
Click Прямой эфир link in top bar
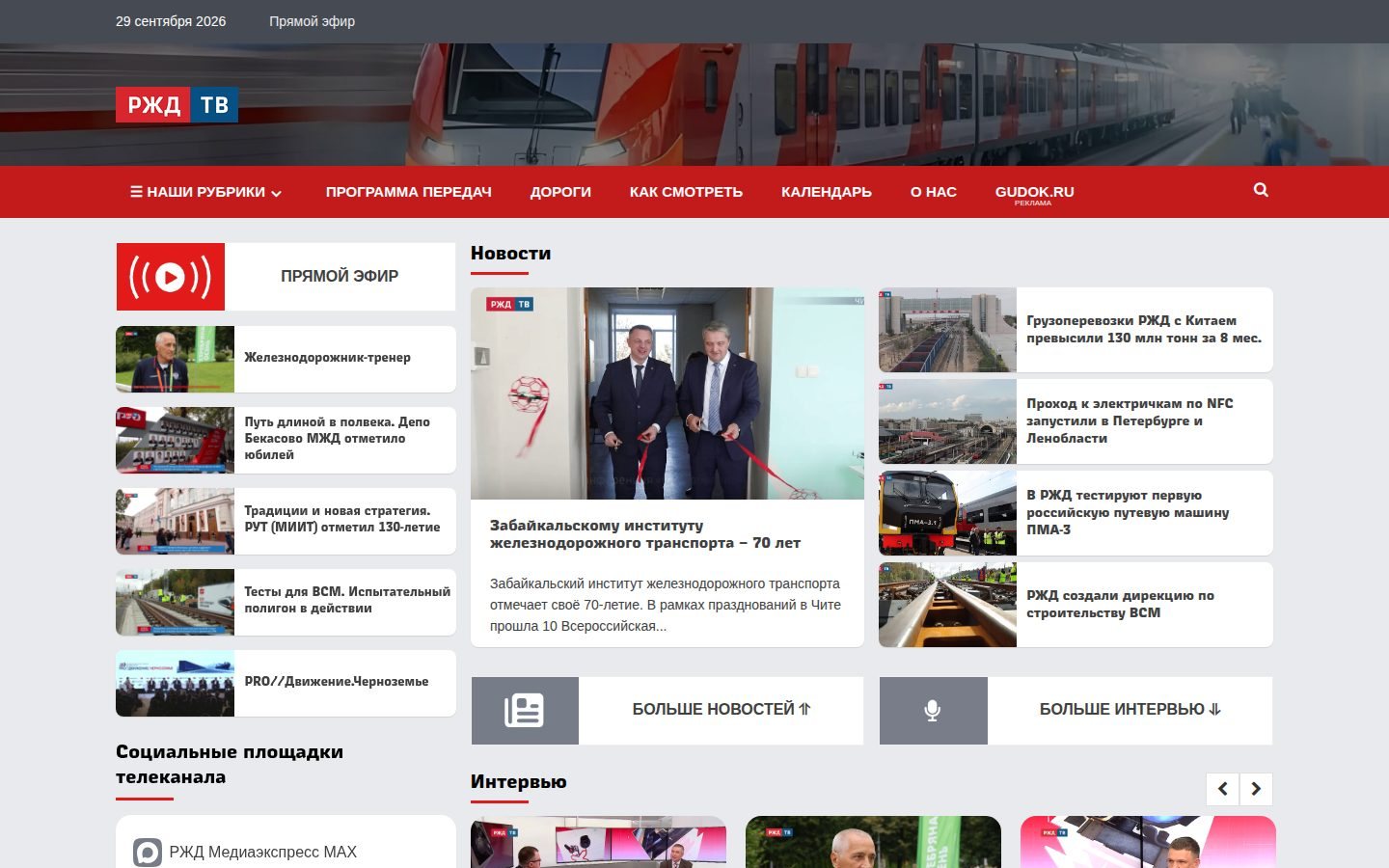point(312,21)
